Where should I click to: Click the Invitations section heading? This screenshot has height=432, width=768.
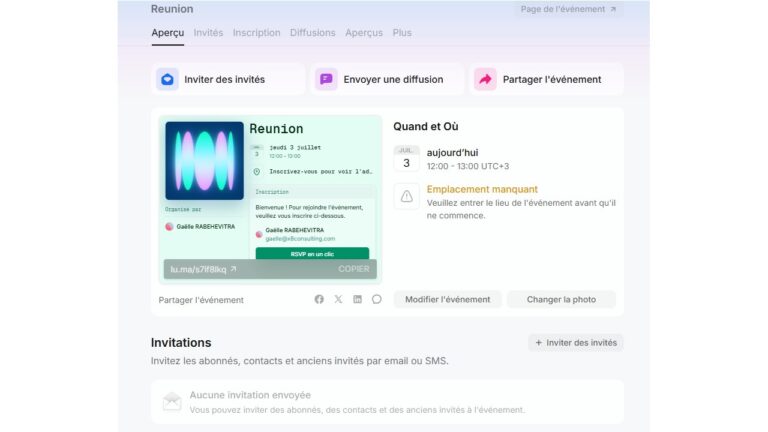click(181, 342)
